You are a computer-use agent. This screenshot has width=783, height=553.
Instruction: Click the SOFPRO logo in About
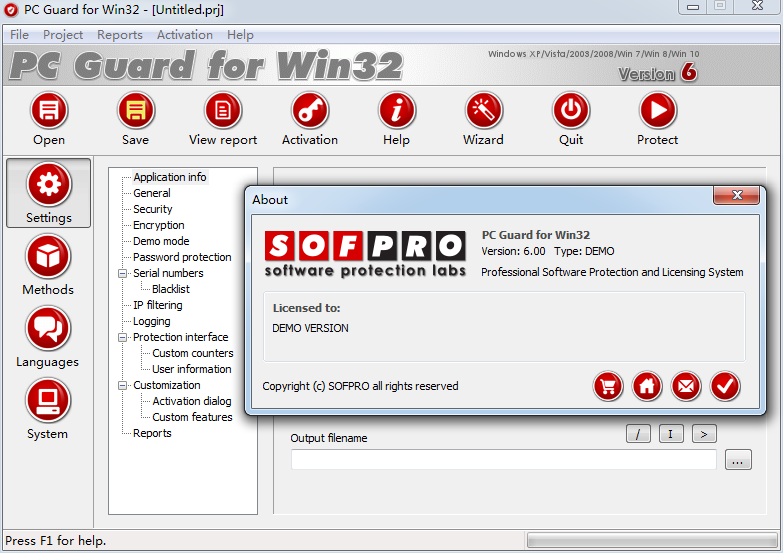tap(365, 254)
